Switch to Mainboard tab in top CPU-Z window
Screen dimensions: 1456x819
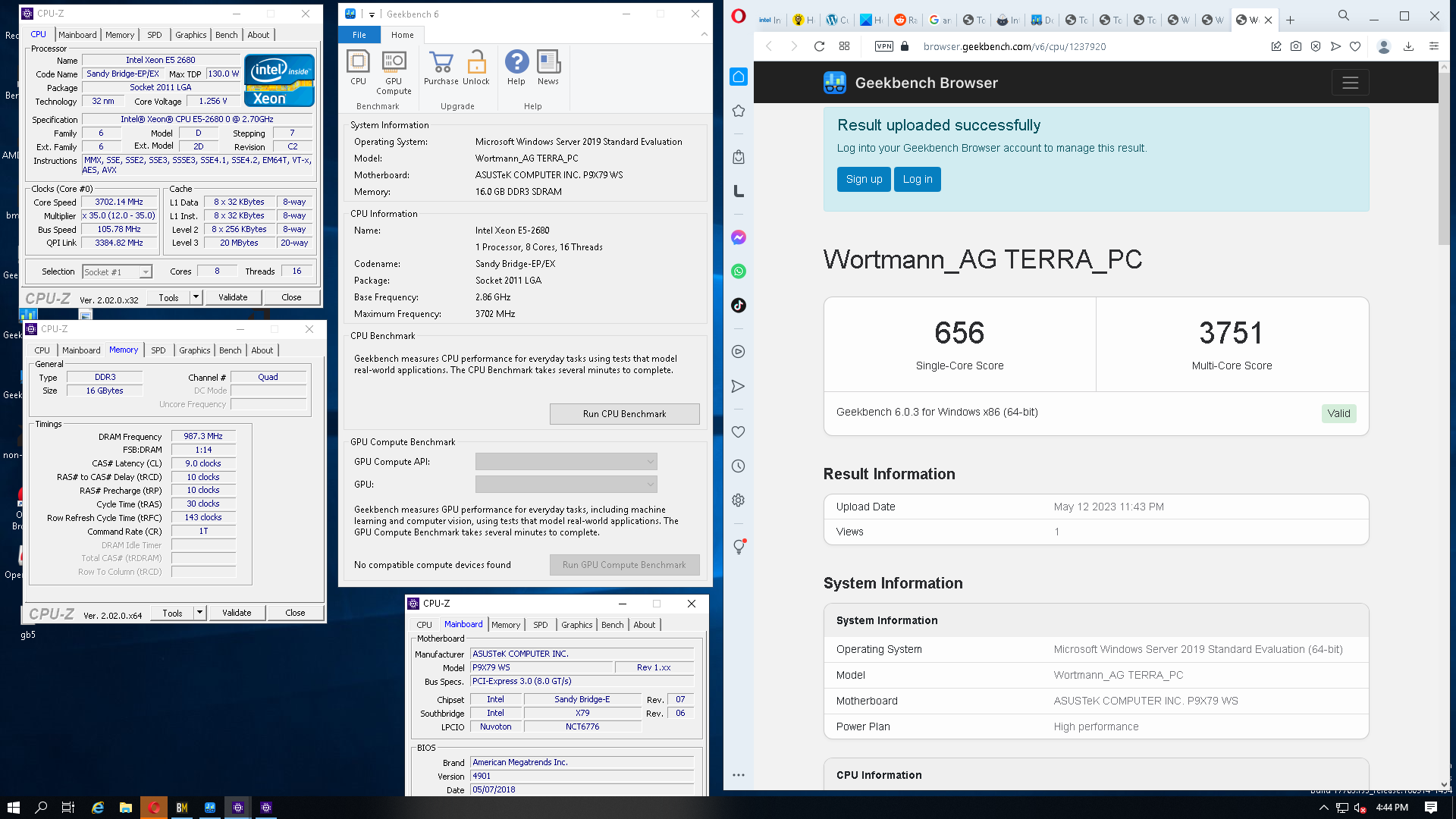tap(77, 35)
